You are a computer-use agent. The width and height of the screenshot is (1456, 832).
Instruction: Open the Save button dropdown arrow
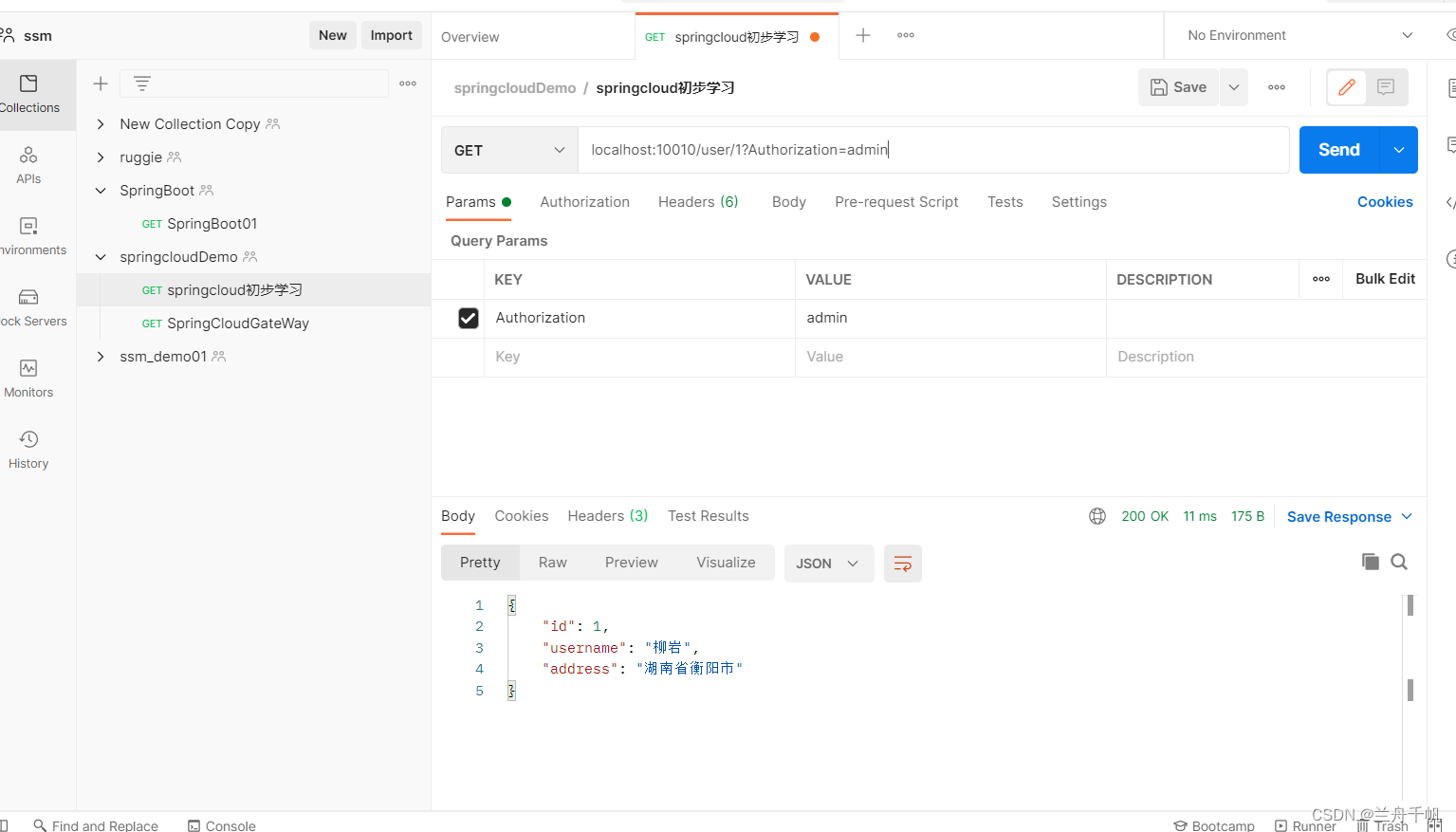tap(1234, 87)
